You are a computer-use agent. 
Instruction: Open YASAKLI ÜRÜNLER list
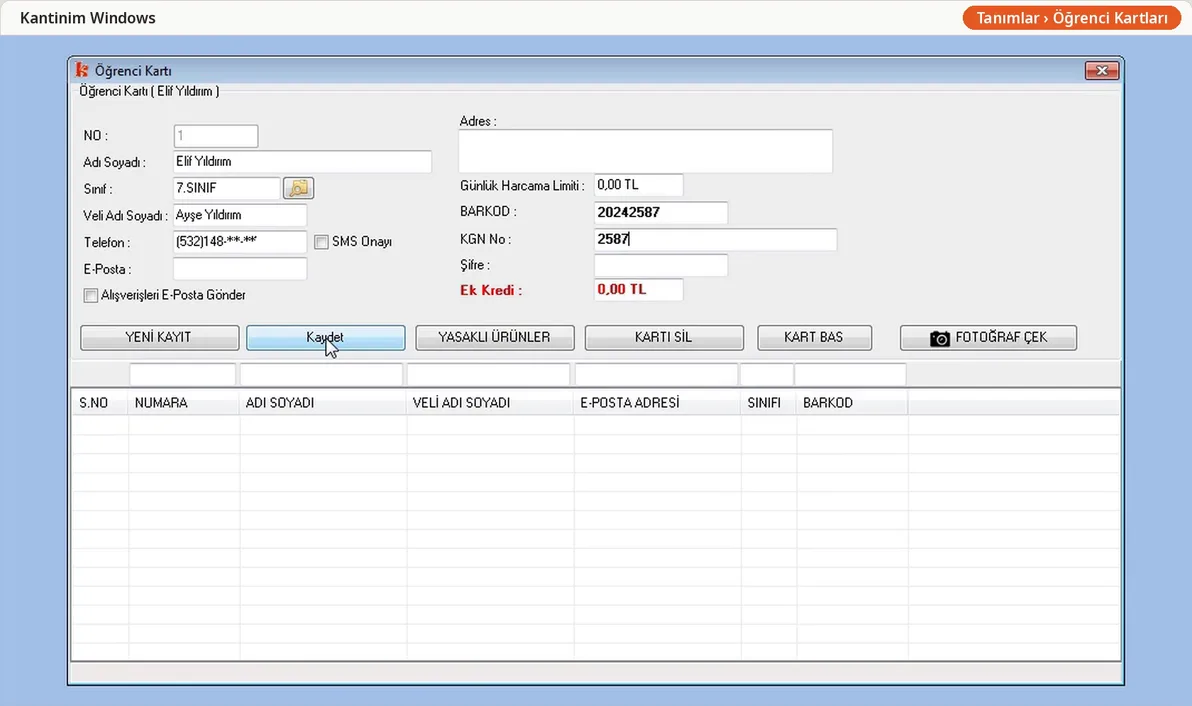pyautogui.click(x=495, y=337)
